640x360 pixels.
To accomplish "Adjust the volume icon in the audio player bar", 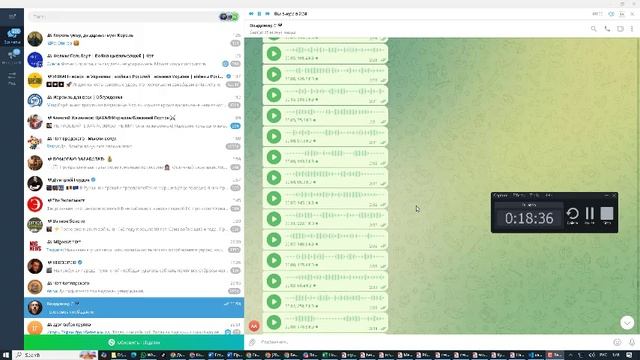I will pos(611,14).
